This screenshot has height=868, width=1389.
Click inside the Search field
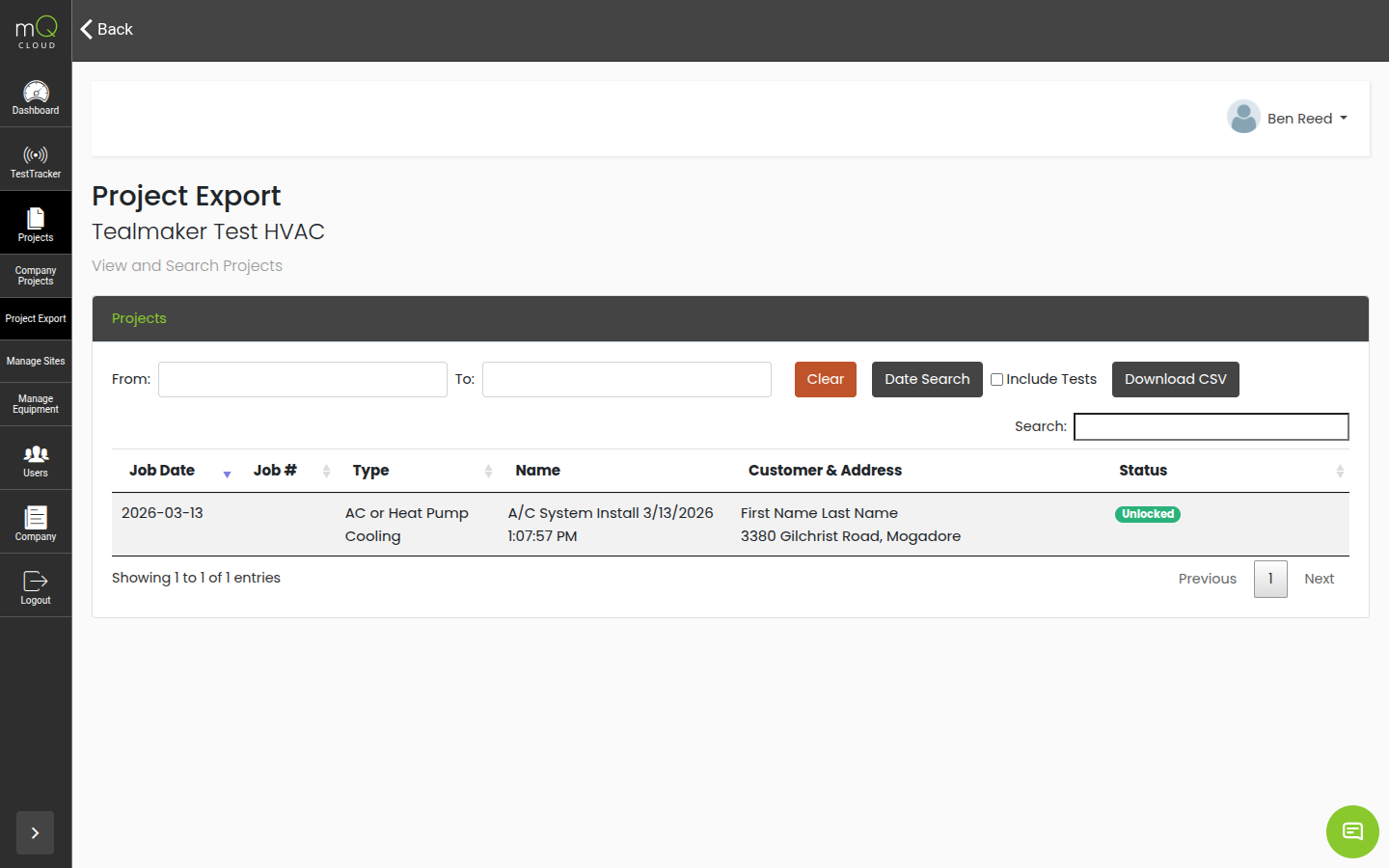[x=1211, y=426]
